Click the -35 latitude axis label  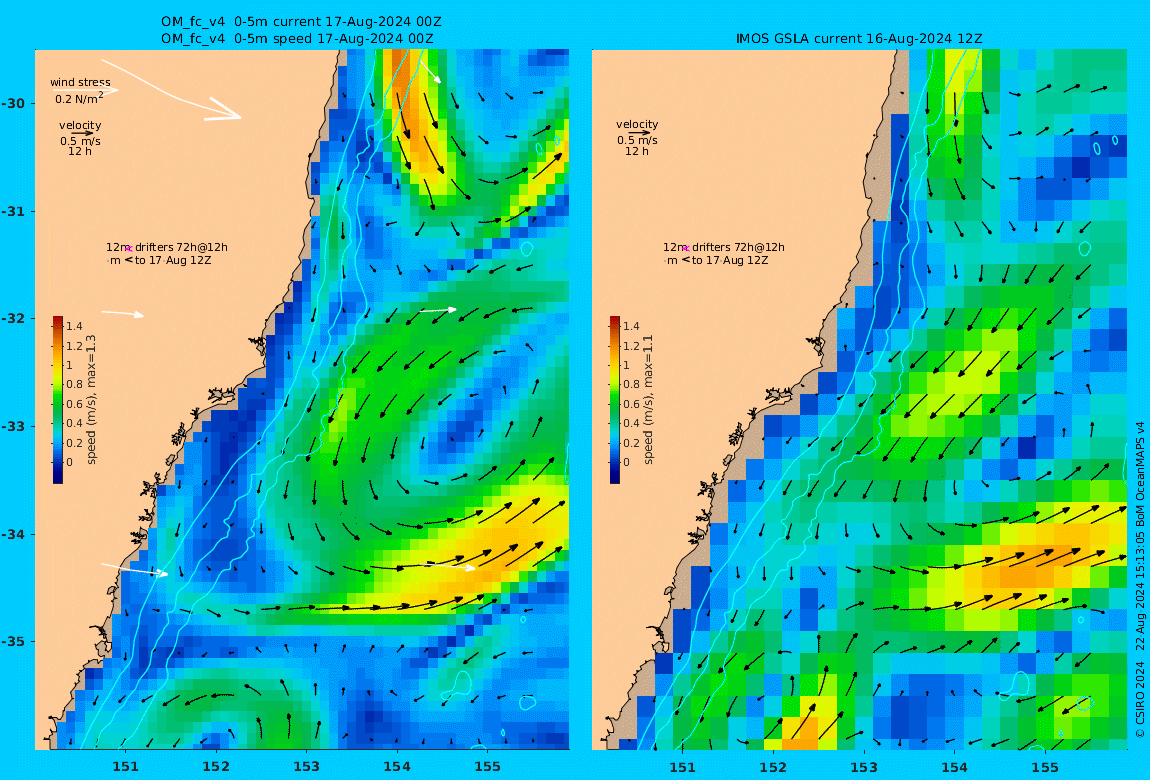click(x=12, y=641)
